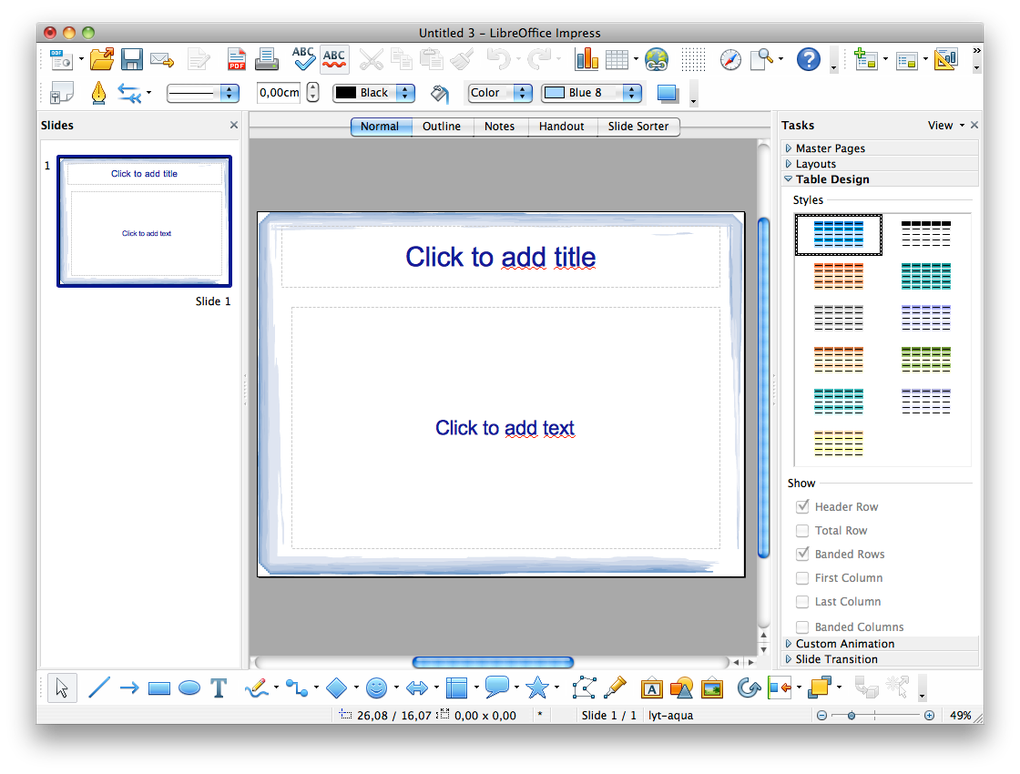Switch to the Handout tab

pyautogui.click(x=561, y=126)
